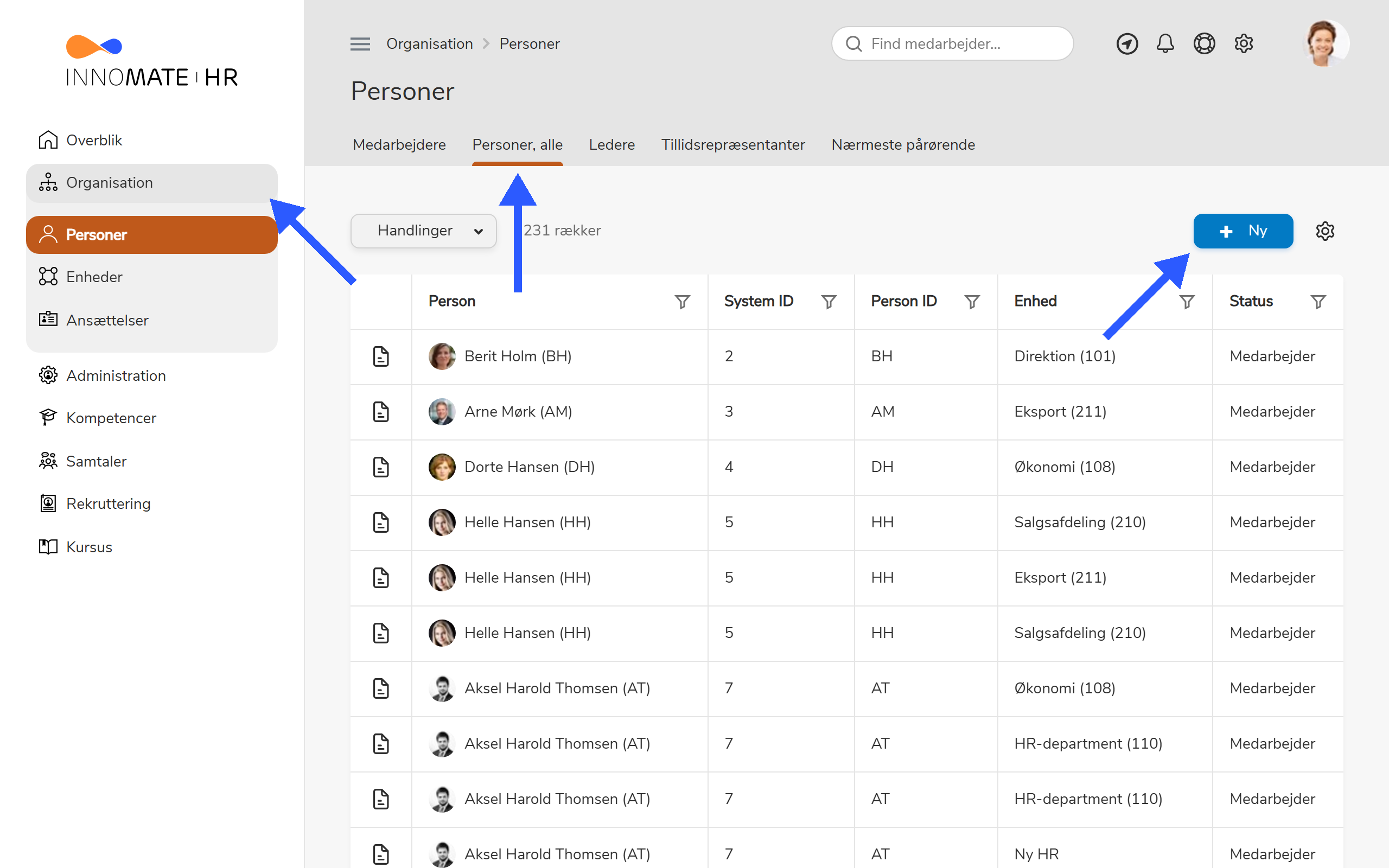Filter the Person column

(682, 302)
